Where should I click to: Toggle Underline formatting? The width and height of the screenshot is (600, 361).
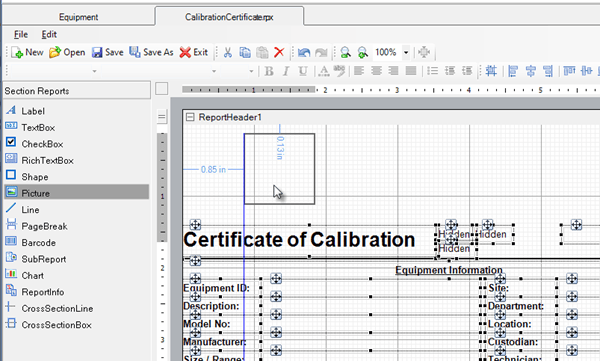(x=303, y=71)
